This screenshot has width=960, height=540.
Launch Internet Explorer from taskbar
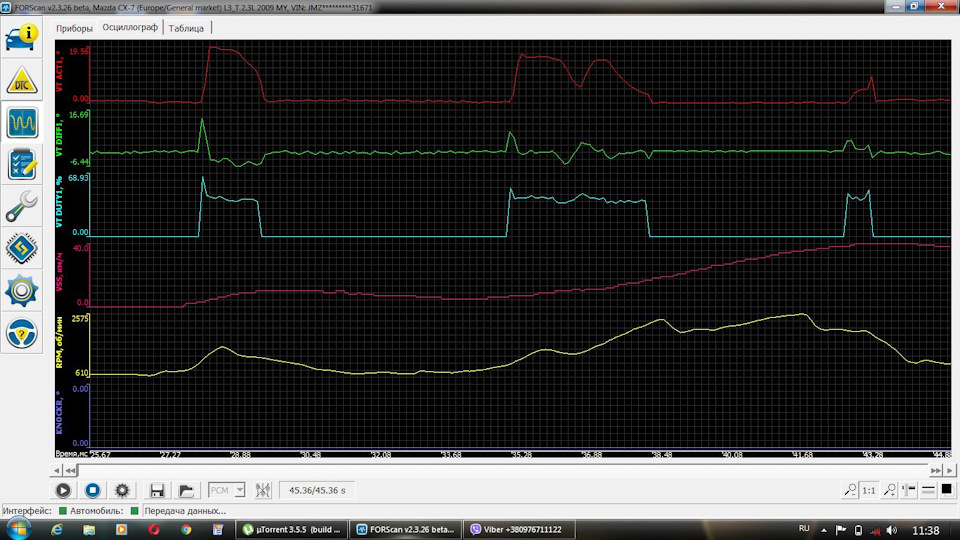tap(57, 530)
